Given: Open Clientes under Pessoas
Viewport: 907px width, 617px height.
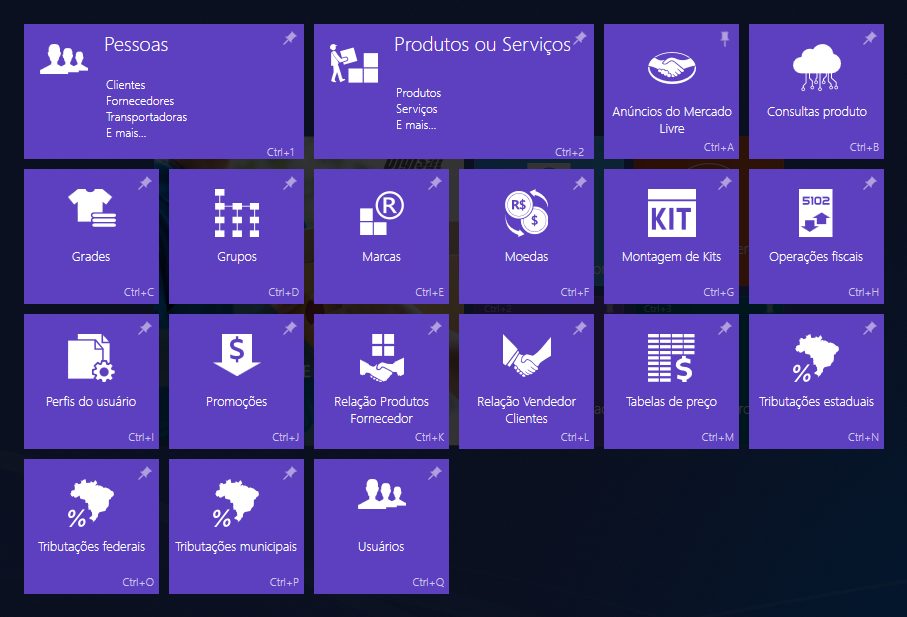Looking at the screenshot, I should [x=126, y=84].
